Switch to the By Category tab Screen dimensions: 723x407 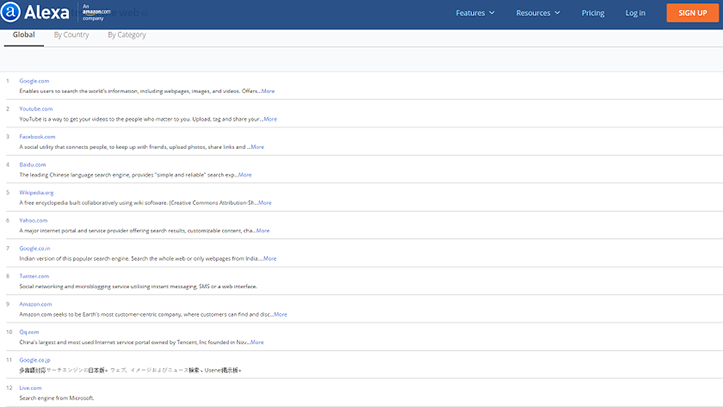[x=127, y=35]
